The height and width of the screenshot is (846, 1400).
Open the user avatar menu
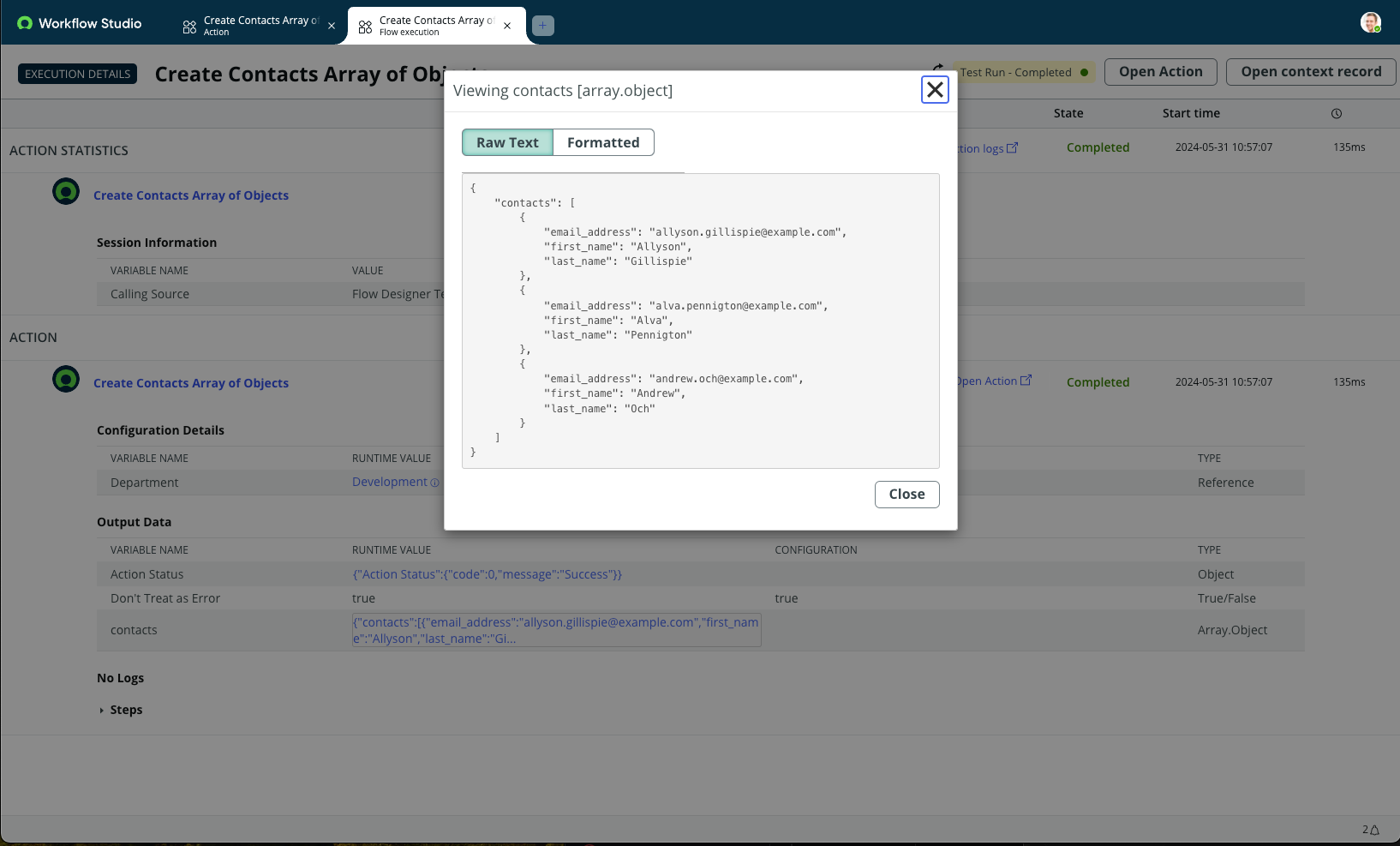click(1371, 22)
